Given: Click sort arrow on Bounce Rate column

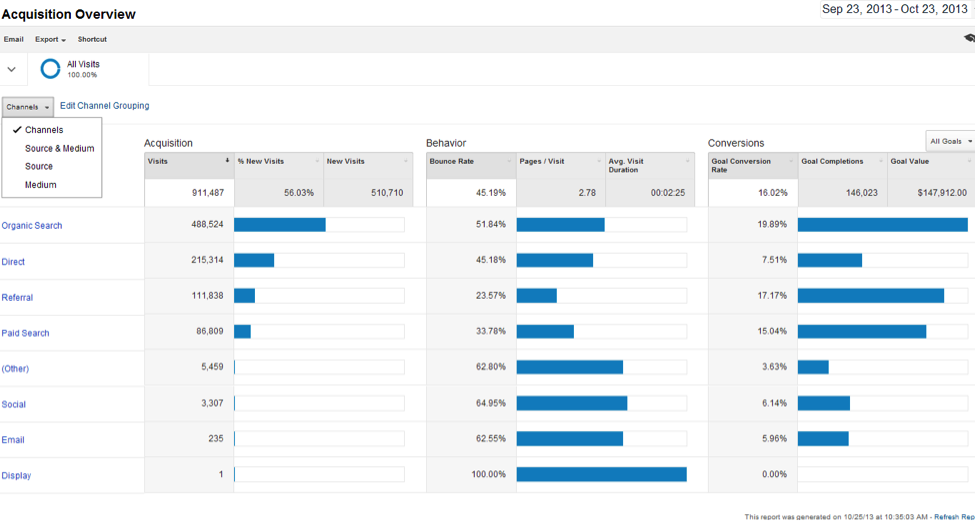Looking at the screenshot, I should (509, 161).
